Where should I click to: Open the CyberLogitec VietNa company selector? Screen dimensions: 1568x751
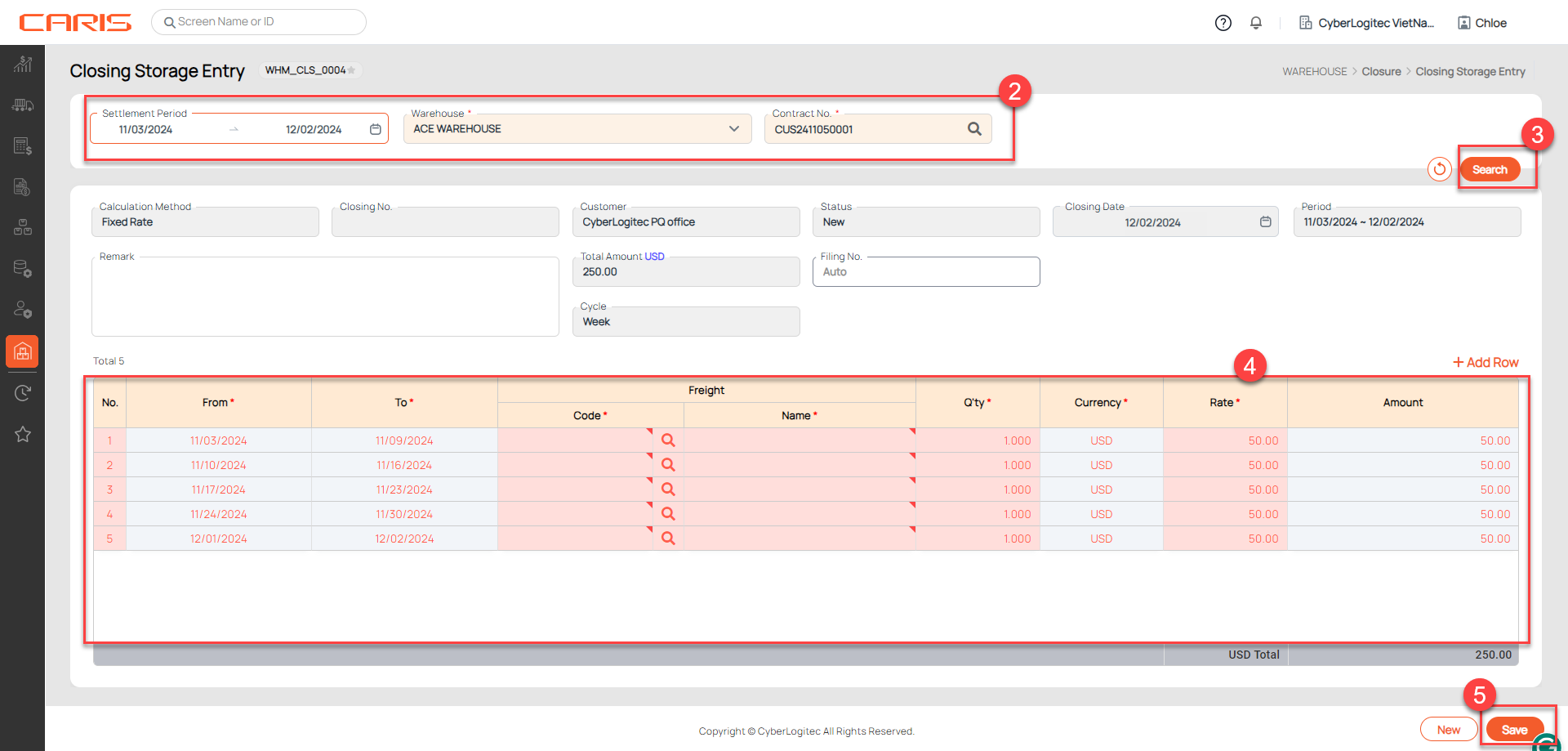click(x=1366, y=23)
